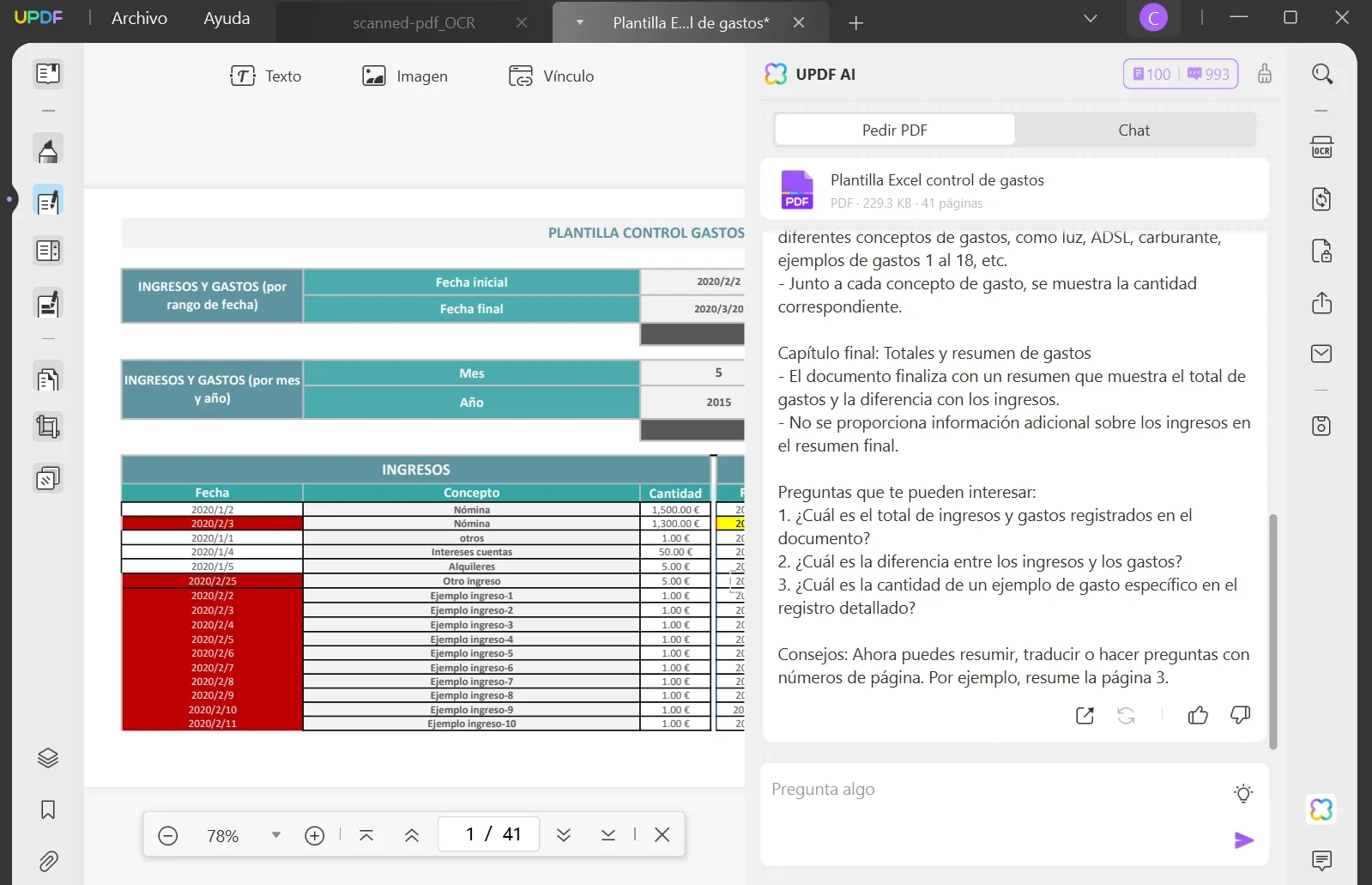Viewport: 1372px width, 885px height.
Task: Click the Save as other disk icon
Action: (1322, 426)
